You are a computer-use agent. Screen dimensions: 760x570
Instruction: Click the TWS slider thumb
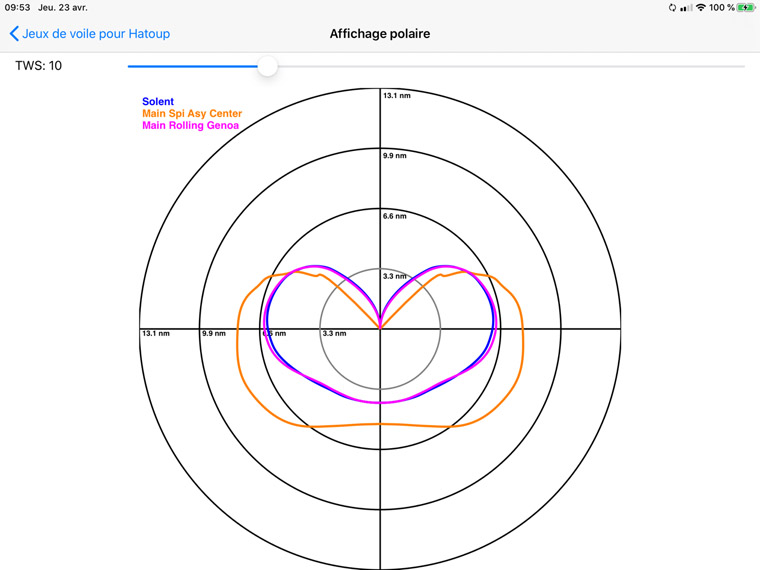267,66
